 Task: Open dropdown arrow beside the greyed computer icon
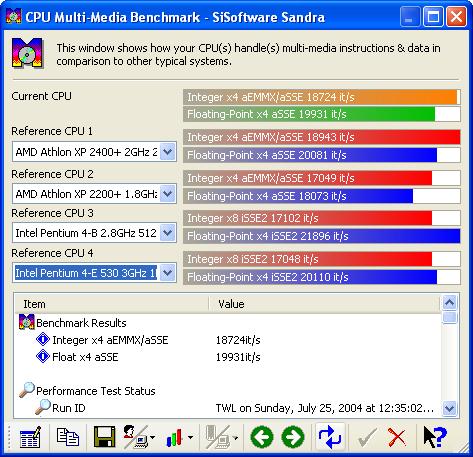(235, 437)
